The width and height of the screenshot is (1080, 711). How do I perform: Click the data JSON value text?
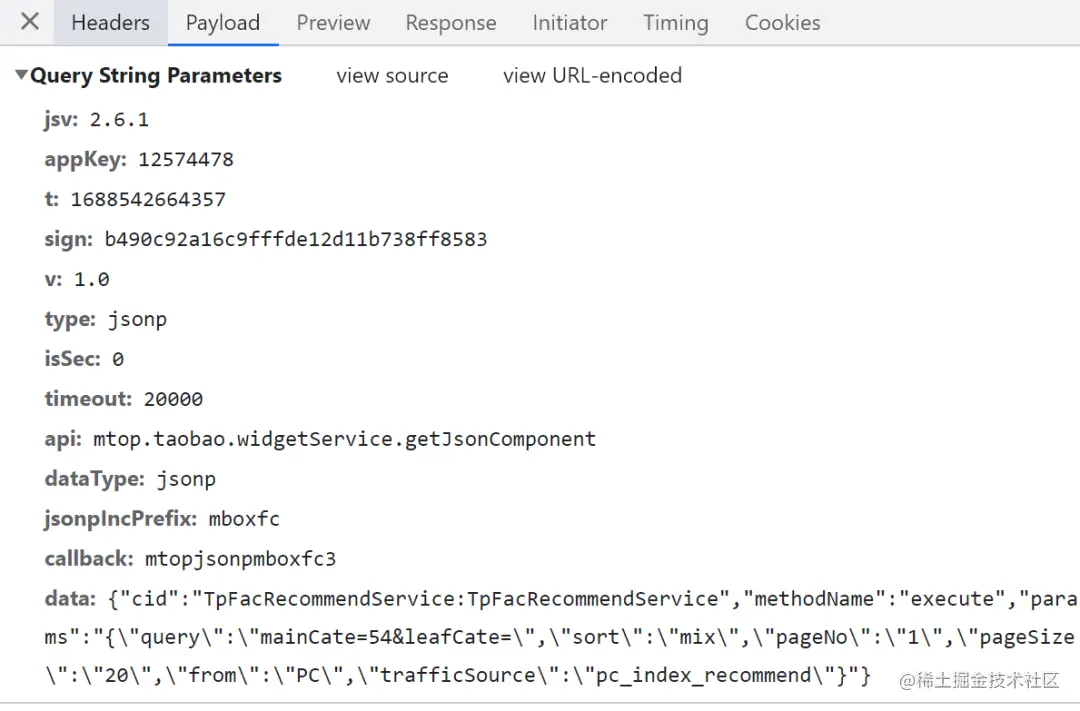[561, 637]
